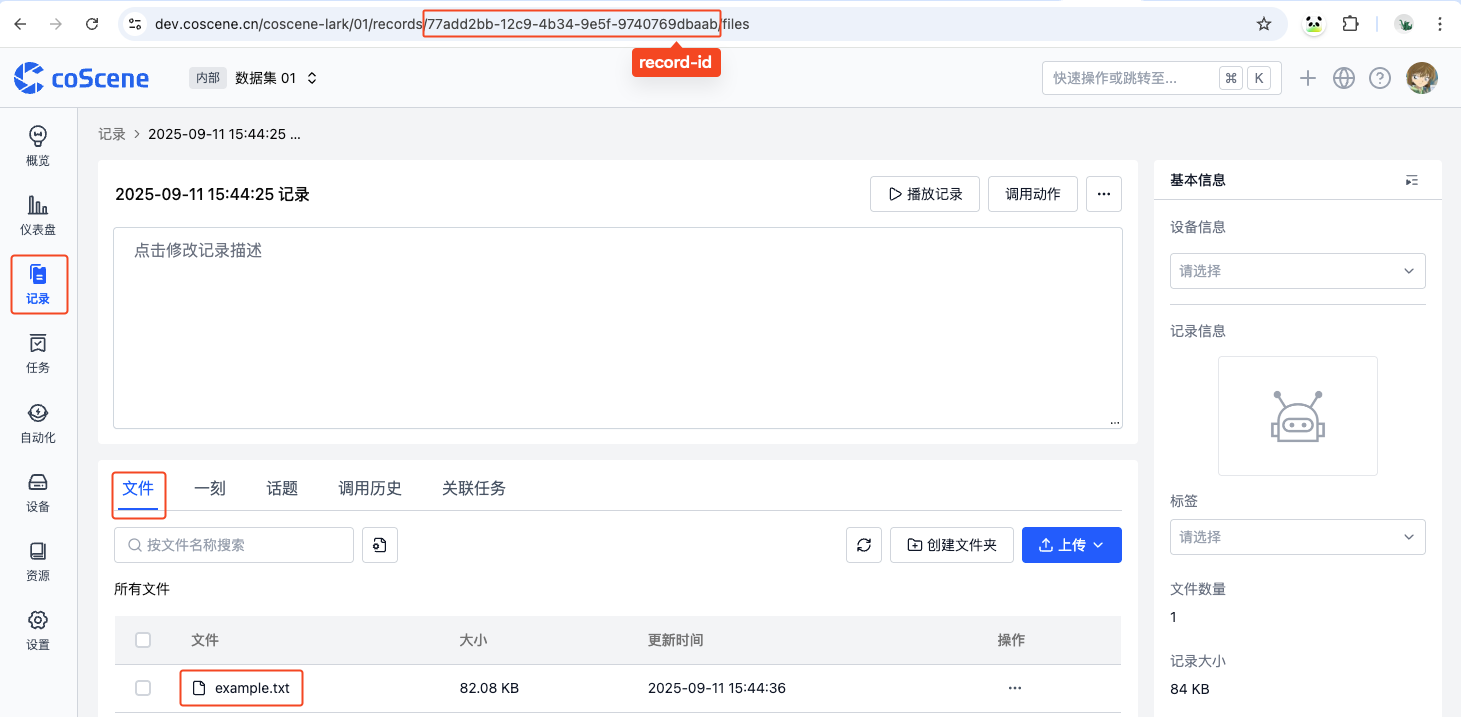Switch to the 调用历史 tab

click(x=370, y=488)
